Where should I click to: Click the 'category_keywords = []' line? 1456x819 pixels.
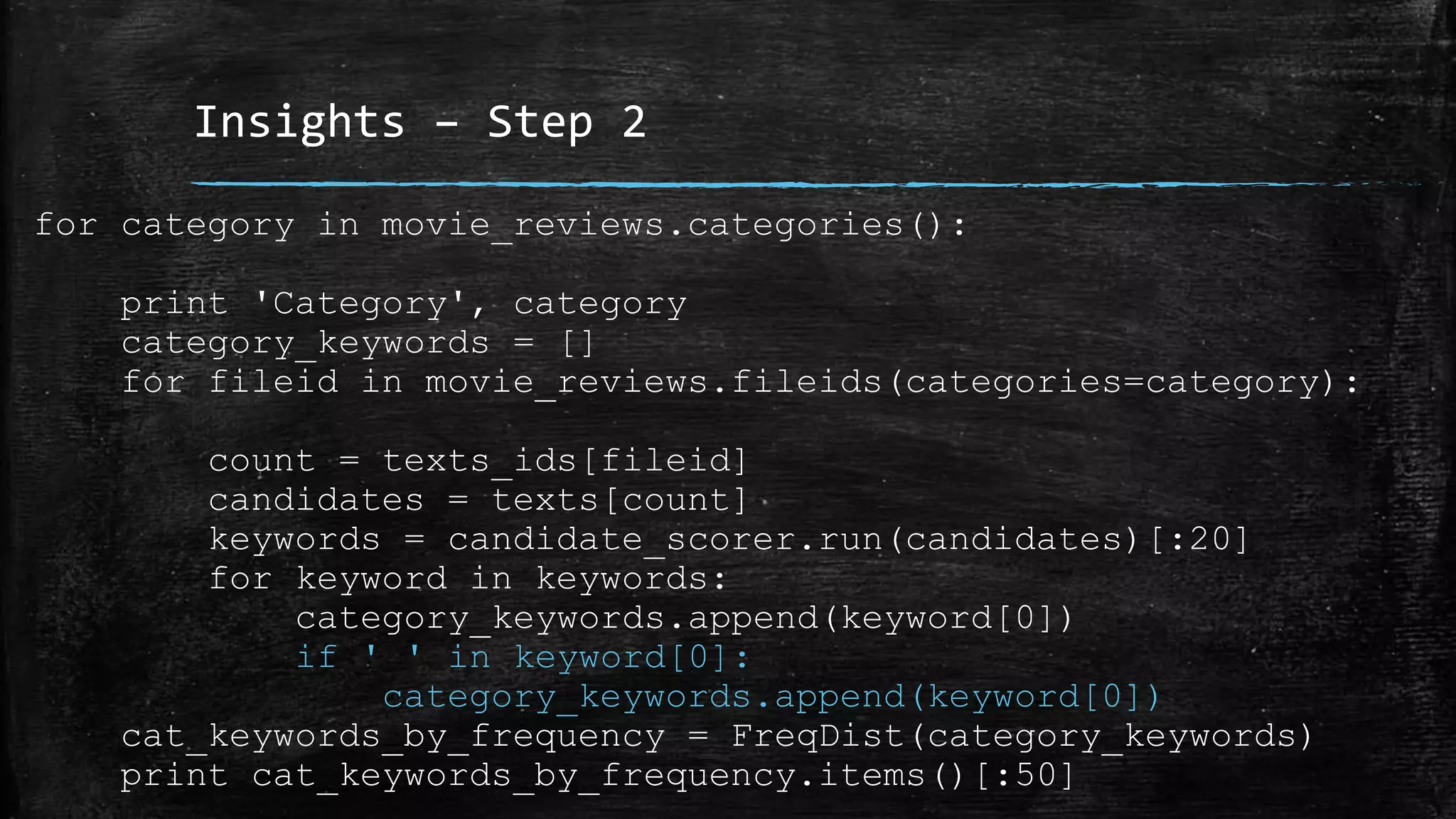pos(358,344)
